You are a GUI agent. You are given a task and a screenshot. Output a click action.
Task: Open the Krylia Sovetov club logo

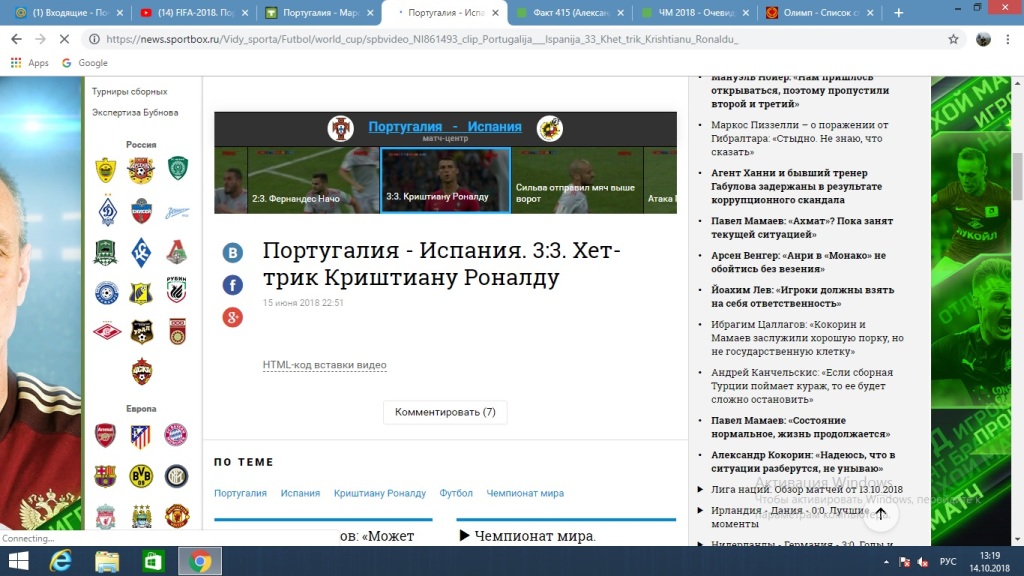point(141,253)
